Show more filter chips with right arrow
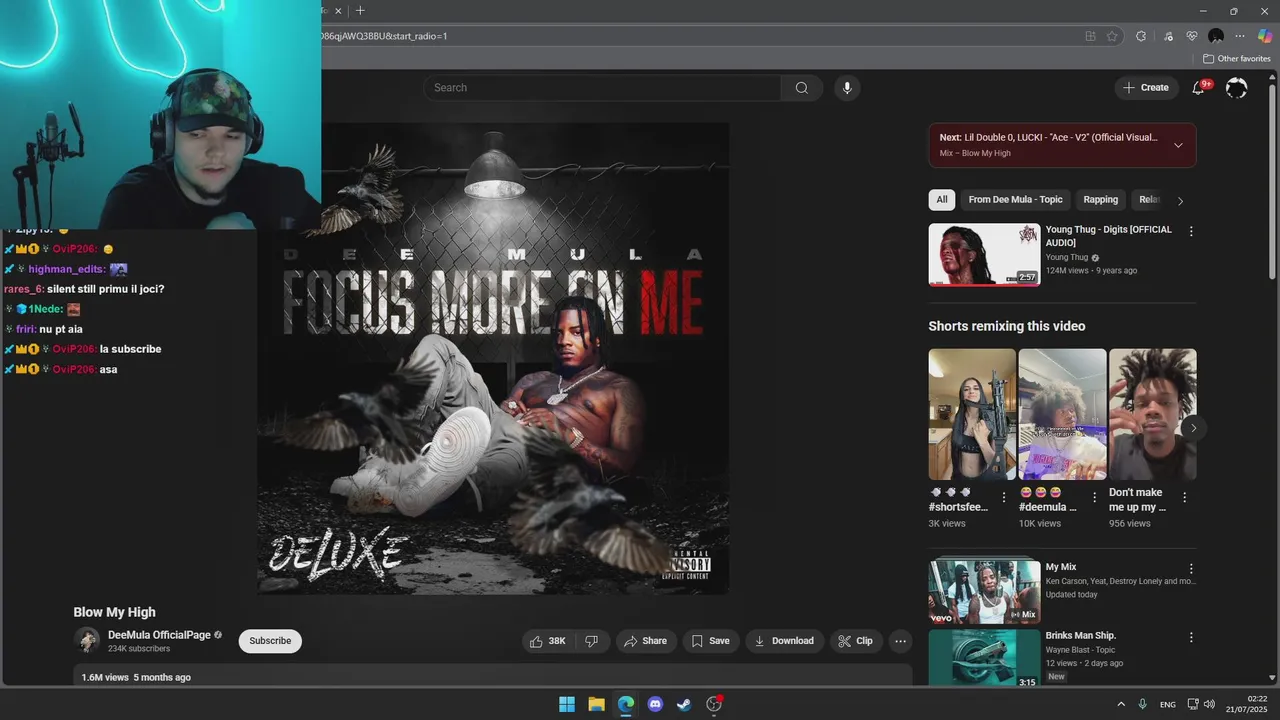Image resolution: width=1280 pixels, height=720 pixels. click(x=1180, y=201)
